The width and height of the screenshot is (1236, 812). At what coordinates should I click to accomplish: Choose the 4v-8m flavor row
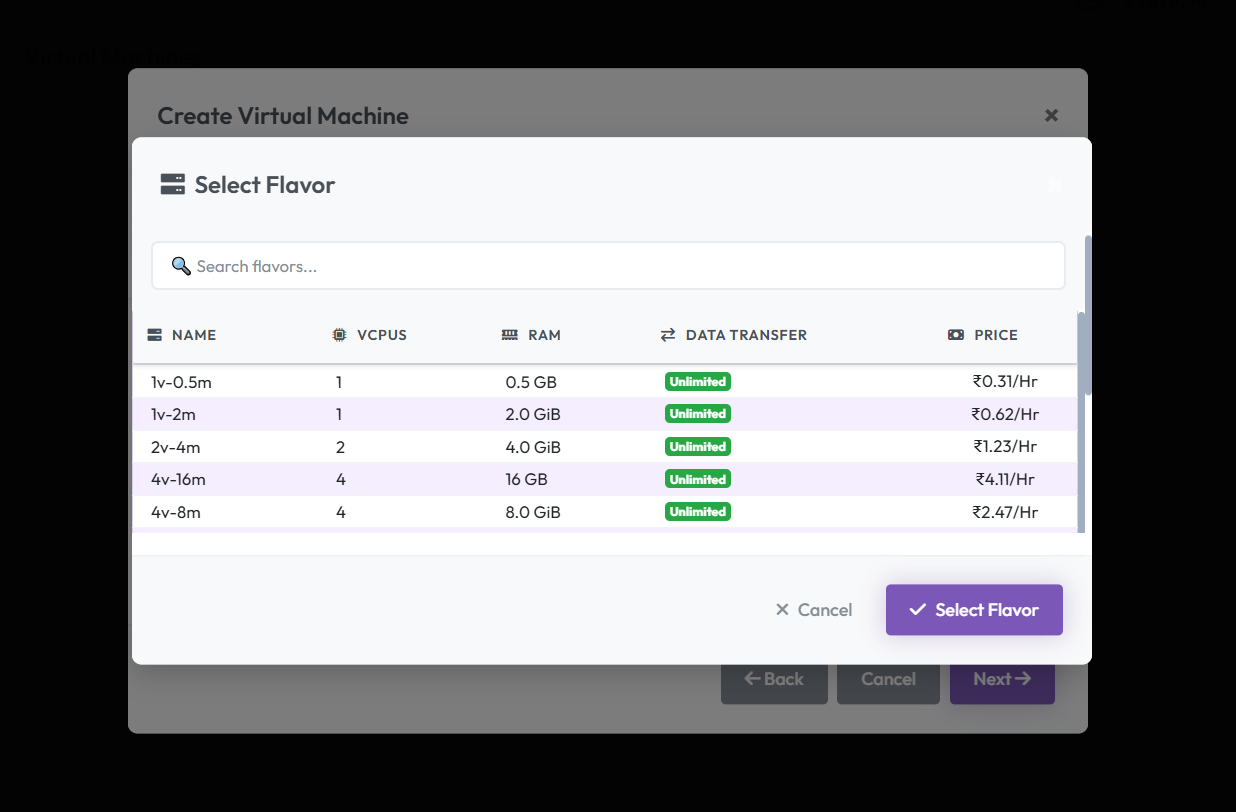400,512
